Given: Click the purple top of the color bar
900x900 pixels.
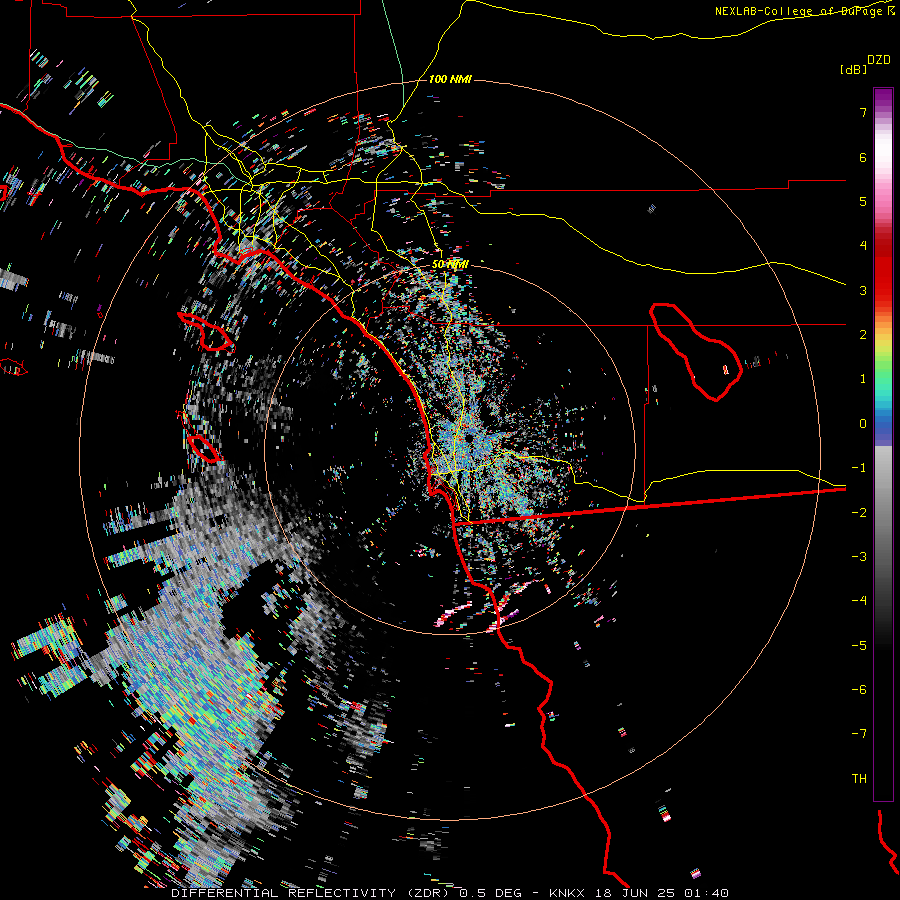Looking at the screenshot, I should click(883, 96).
